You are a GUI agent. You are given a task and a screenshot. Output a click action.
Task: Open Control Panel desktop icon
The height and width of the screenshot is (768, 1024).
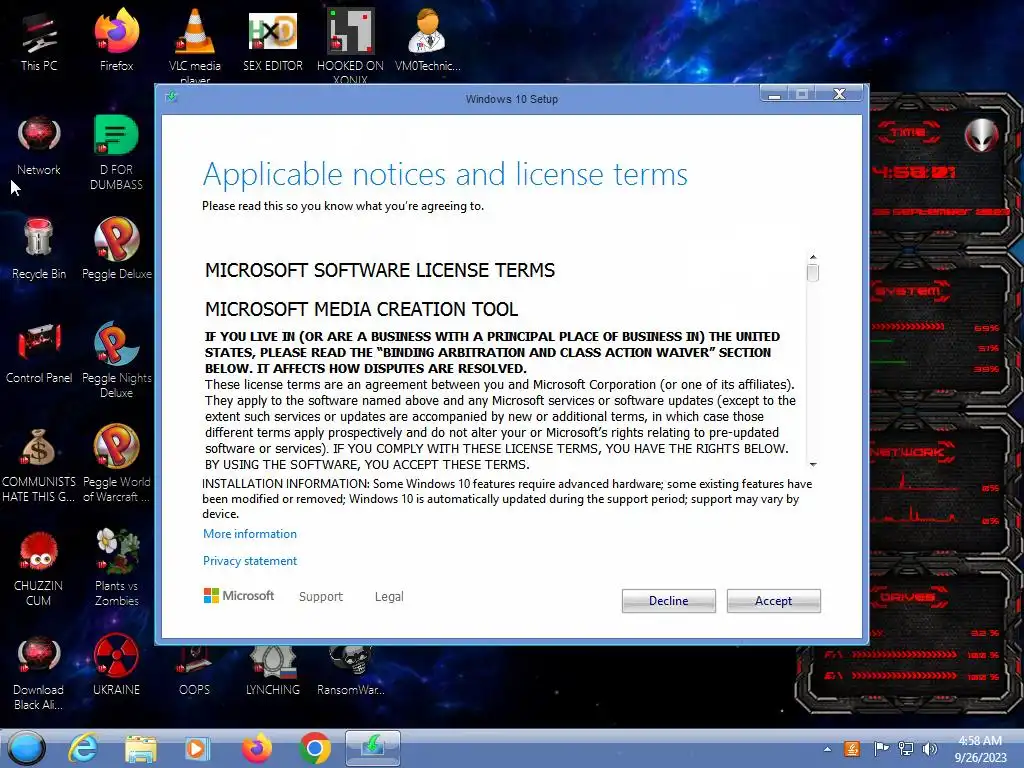(x=39, y=354)
